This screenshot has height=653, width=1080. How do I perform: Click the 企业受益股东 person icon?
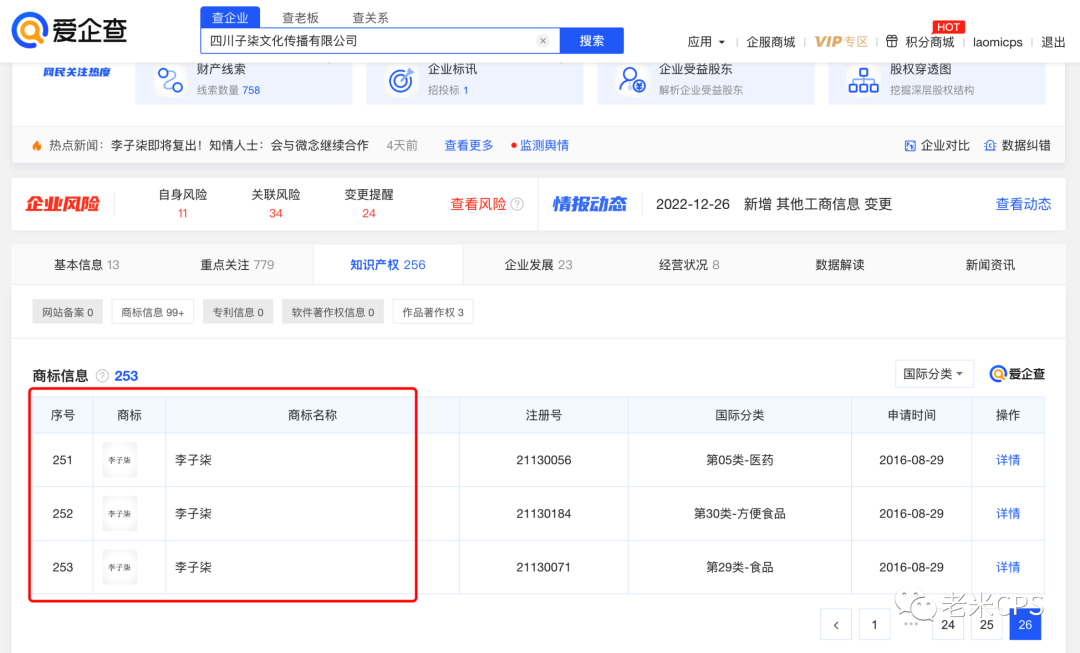pyautogui.click(x=632, y=80)
